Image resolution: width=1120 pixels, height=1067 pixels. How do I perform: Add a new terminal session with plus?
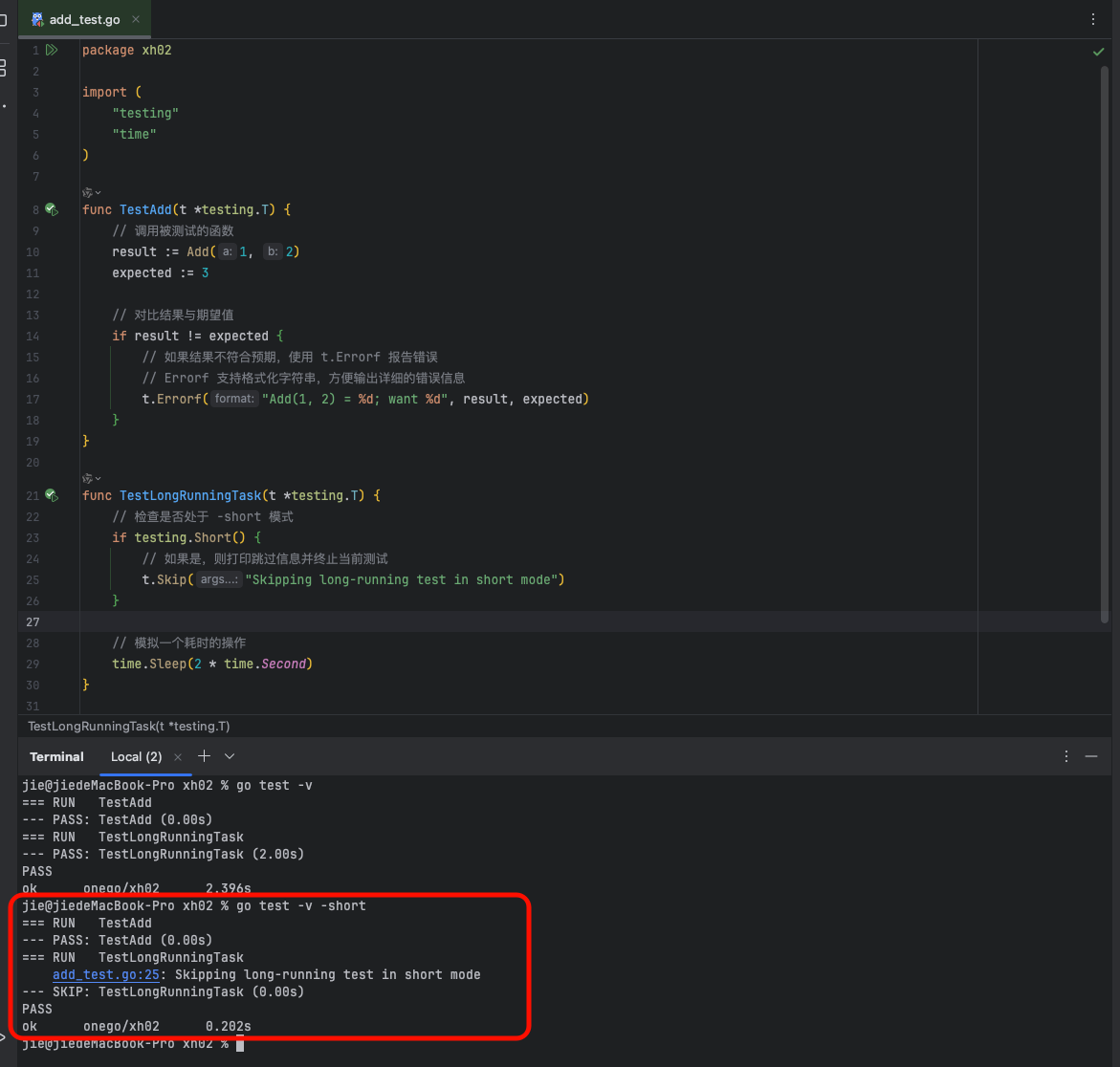click(205, 755)
